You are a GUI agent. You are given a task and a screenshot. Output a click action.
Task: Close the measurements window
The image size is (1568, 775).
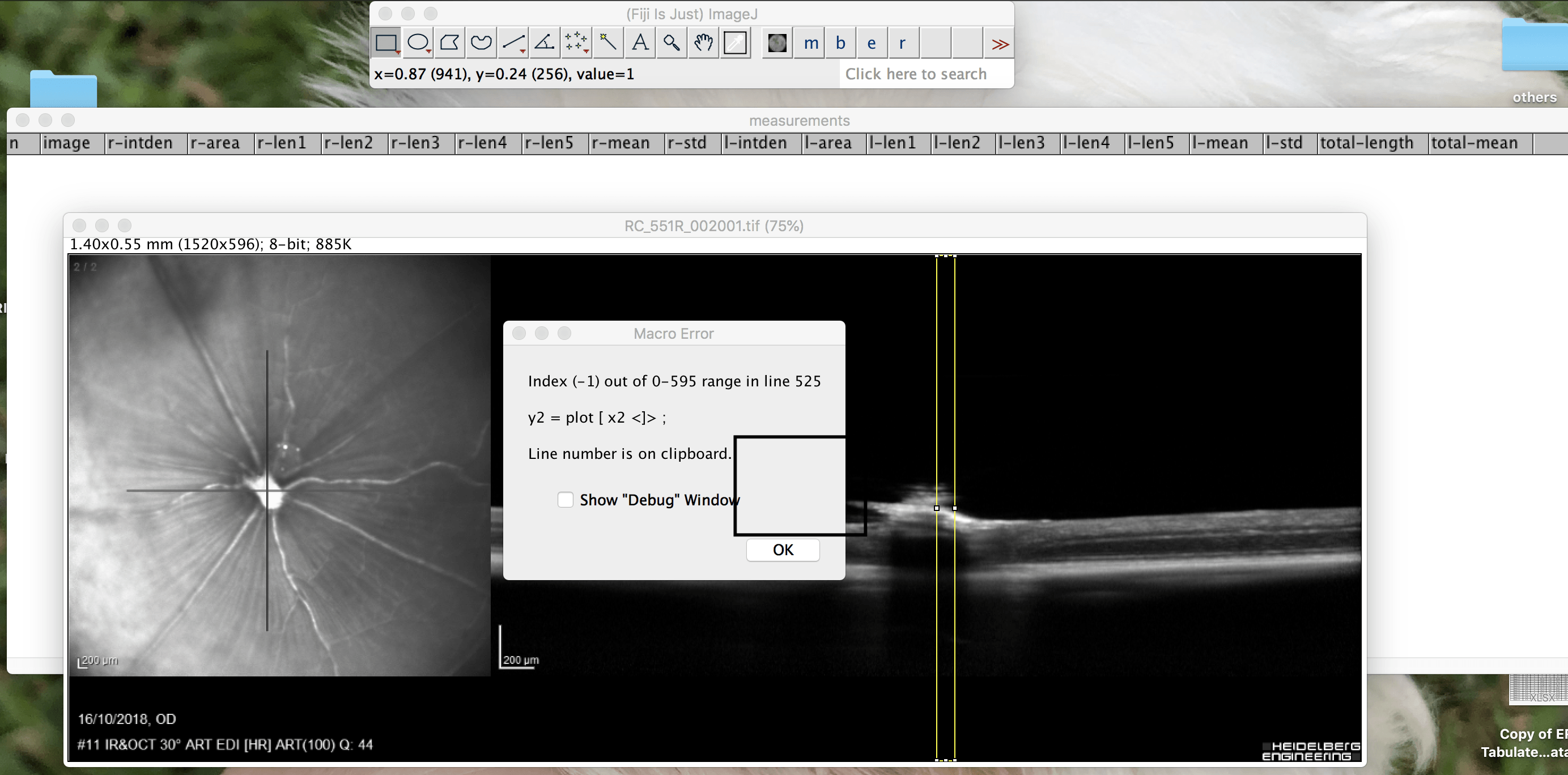[23, 121]
